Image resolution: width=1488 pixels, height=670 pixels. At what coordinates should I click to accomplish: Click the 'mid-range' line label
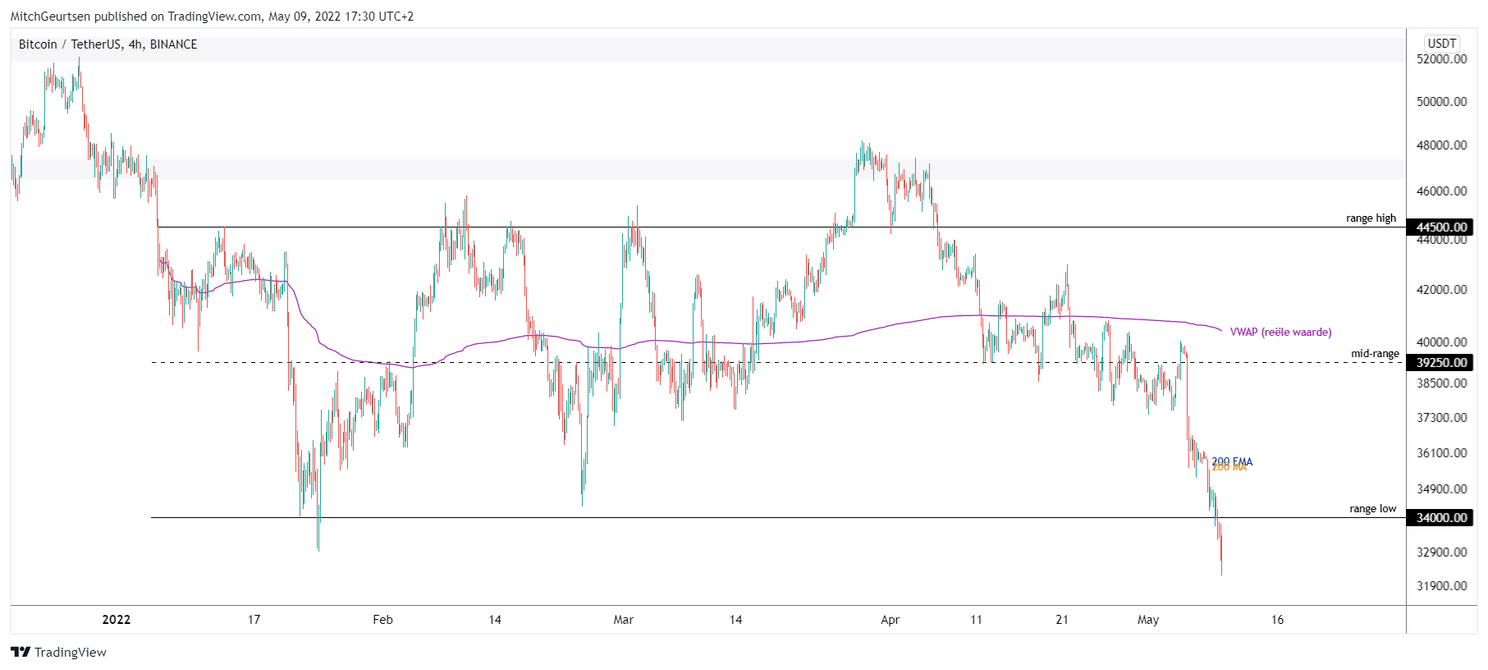[1374, 353]
